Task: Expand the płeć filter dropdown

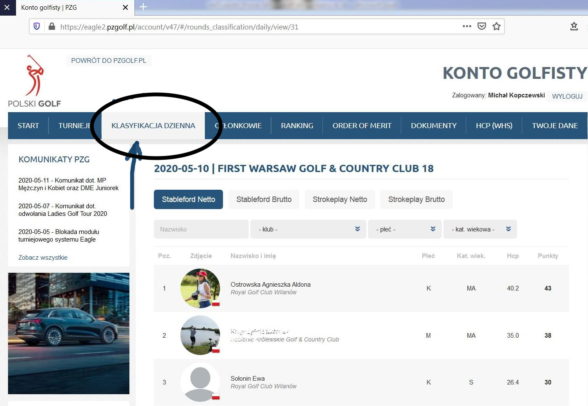Action: tap(405, 229)
